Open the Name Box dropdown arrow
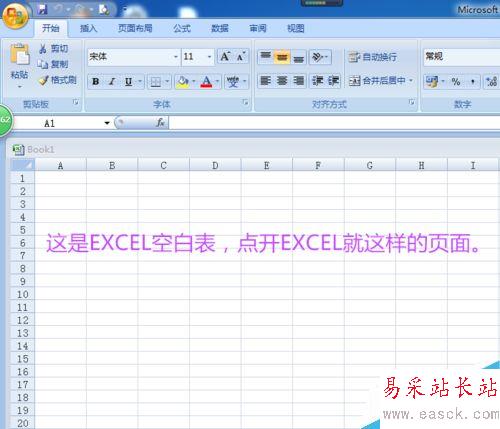 point(107,123)
